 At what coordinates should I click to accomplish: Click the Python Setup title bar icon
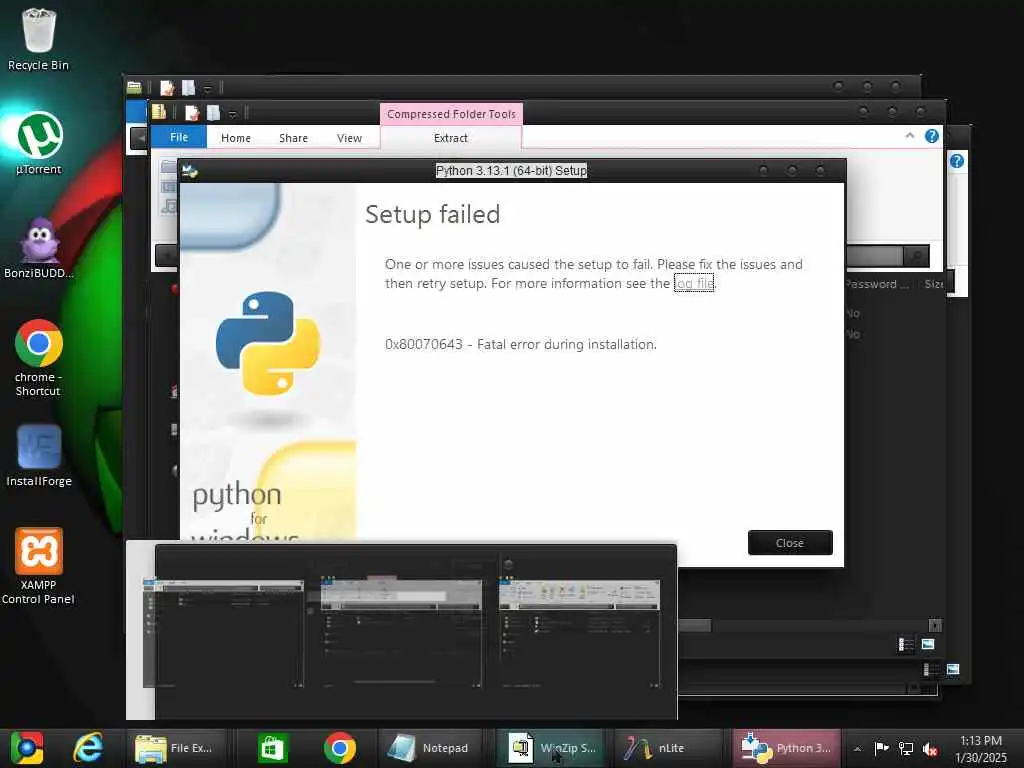point(190,171)
